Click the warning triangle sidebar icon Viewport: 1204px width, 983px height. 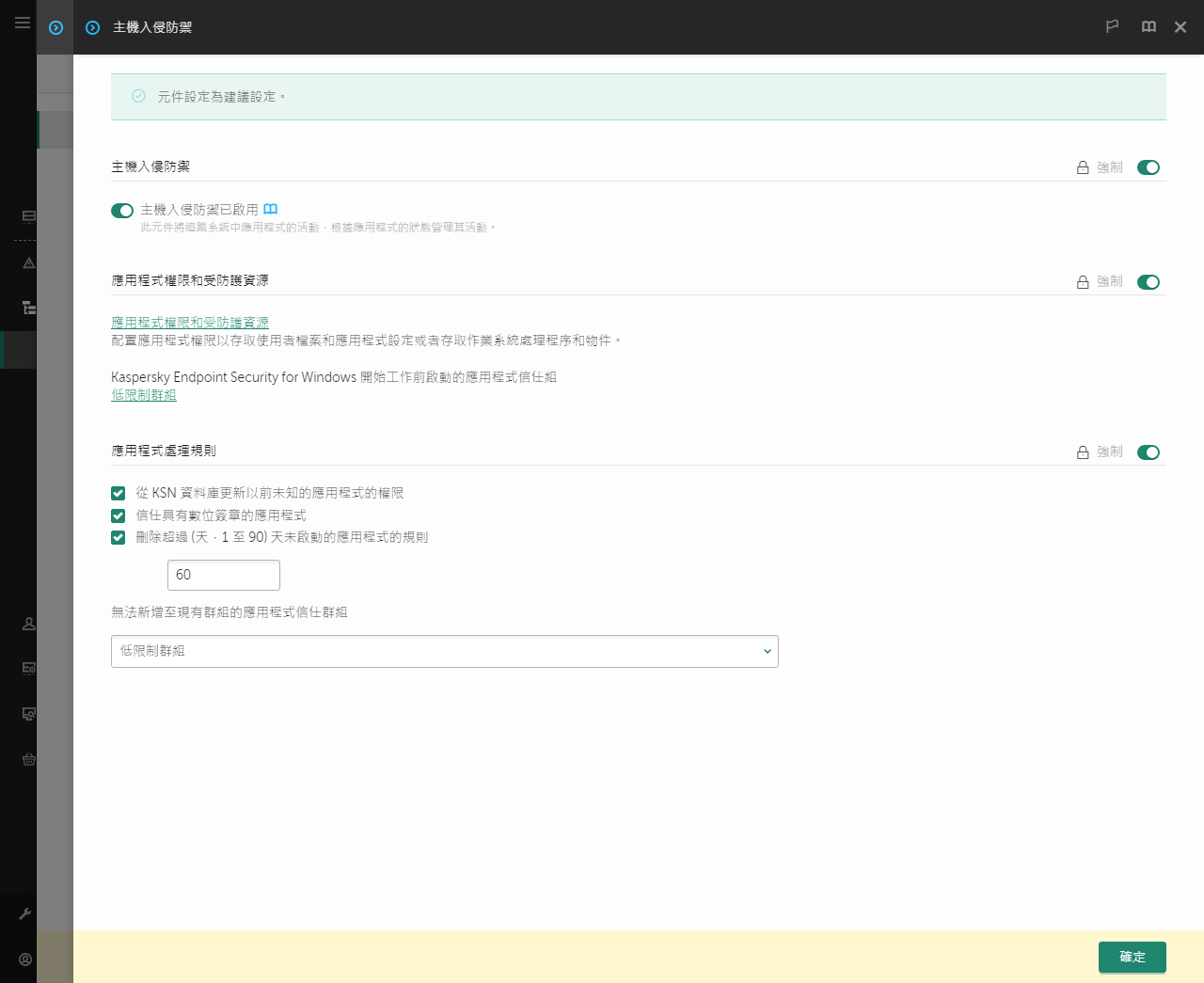29,262
